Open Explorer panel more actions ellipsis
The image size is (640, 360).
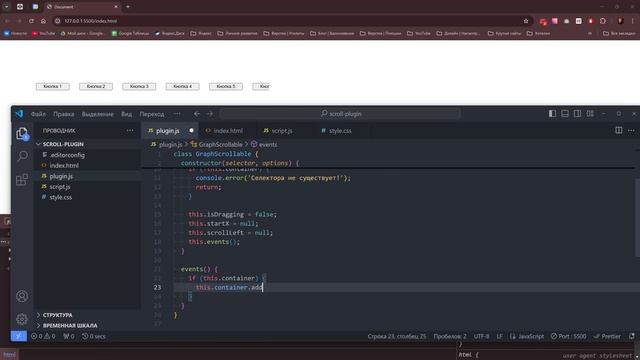click(x=130, y=131)
